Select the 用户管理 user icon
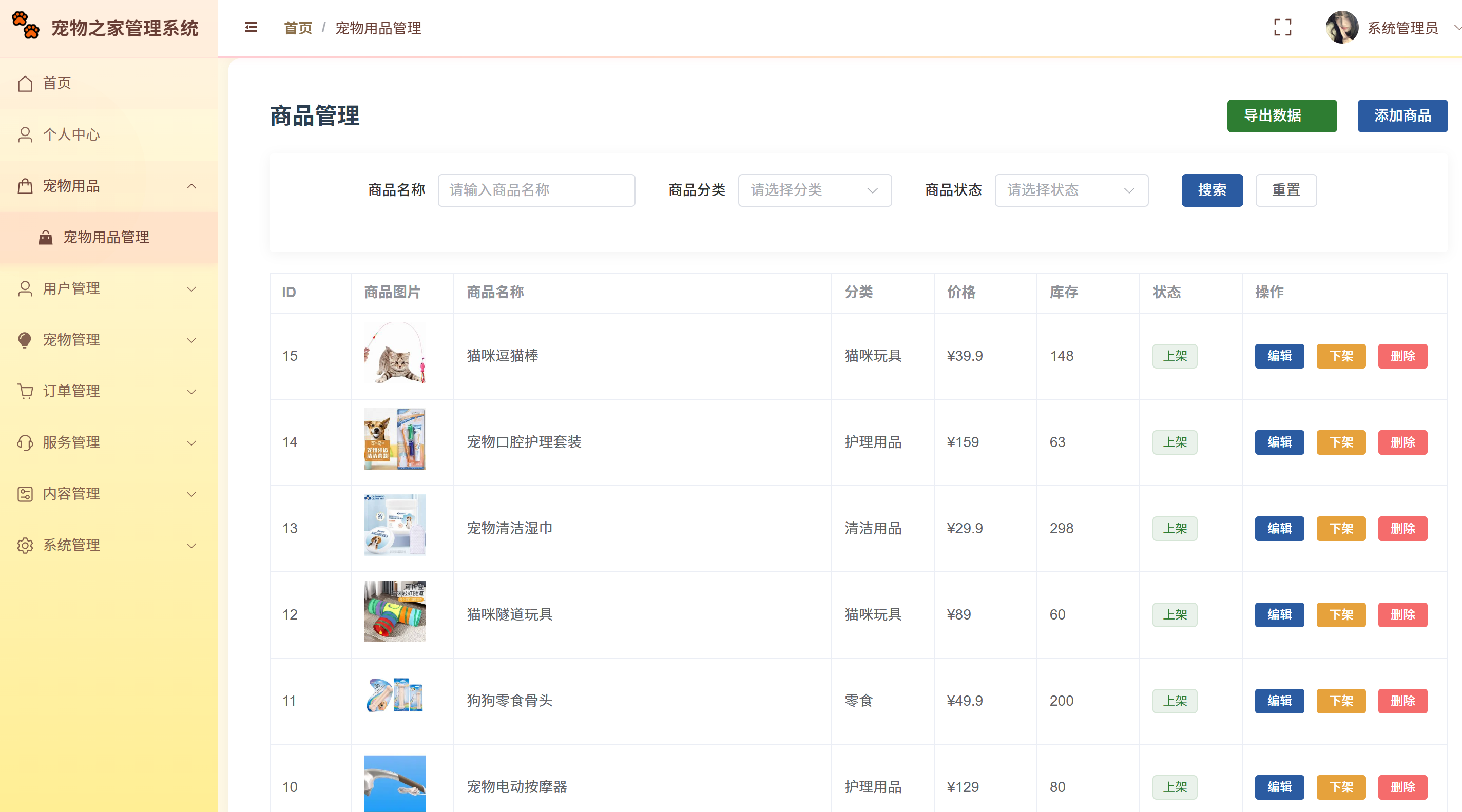Image resolution: width=1462 pixels, height=812 pixels. (25, 288)
